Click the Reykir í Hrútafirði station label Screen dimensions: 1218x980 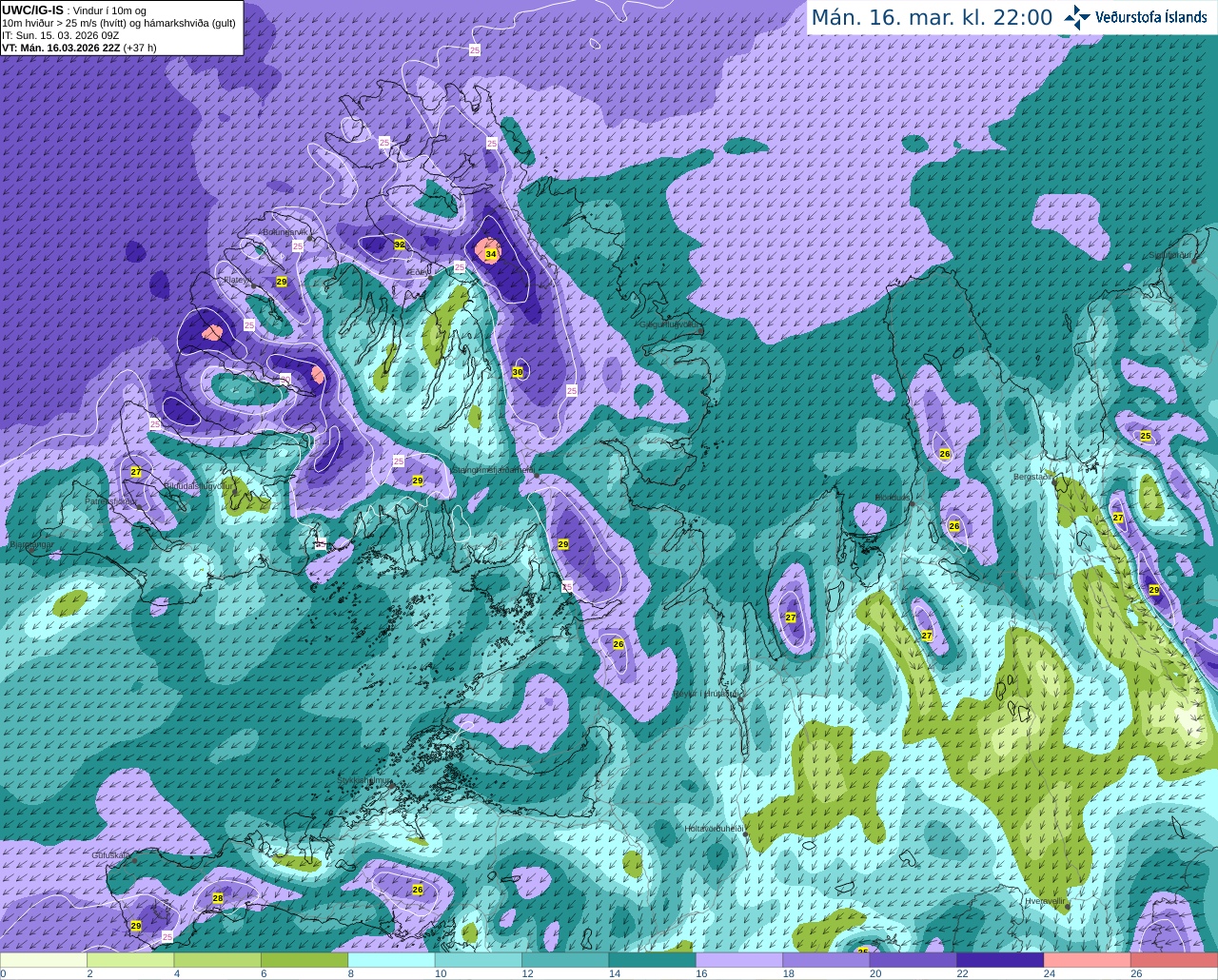pyautogui.click(x=706, y=694)
